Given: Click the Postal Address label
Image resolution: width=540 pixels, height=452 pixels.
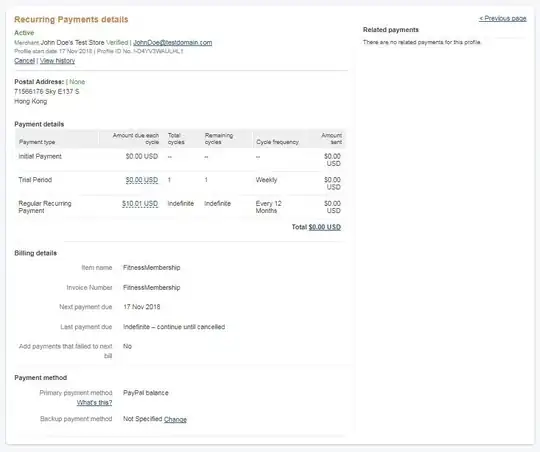Looking at the screenshot, I should [39, 82].
